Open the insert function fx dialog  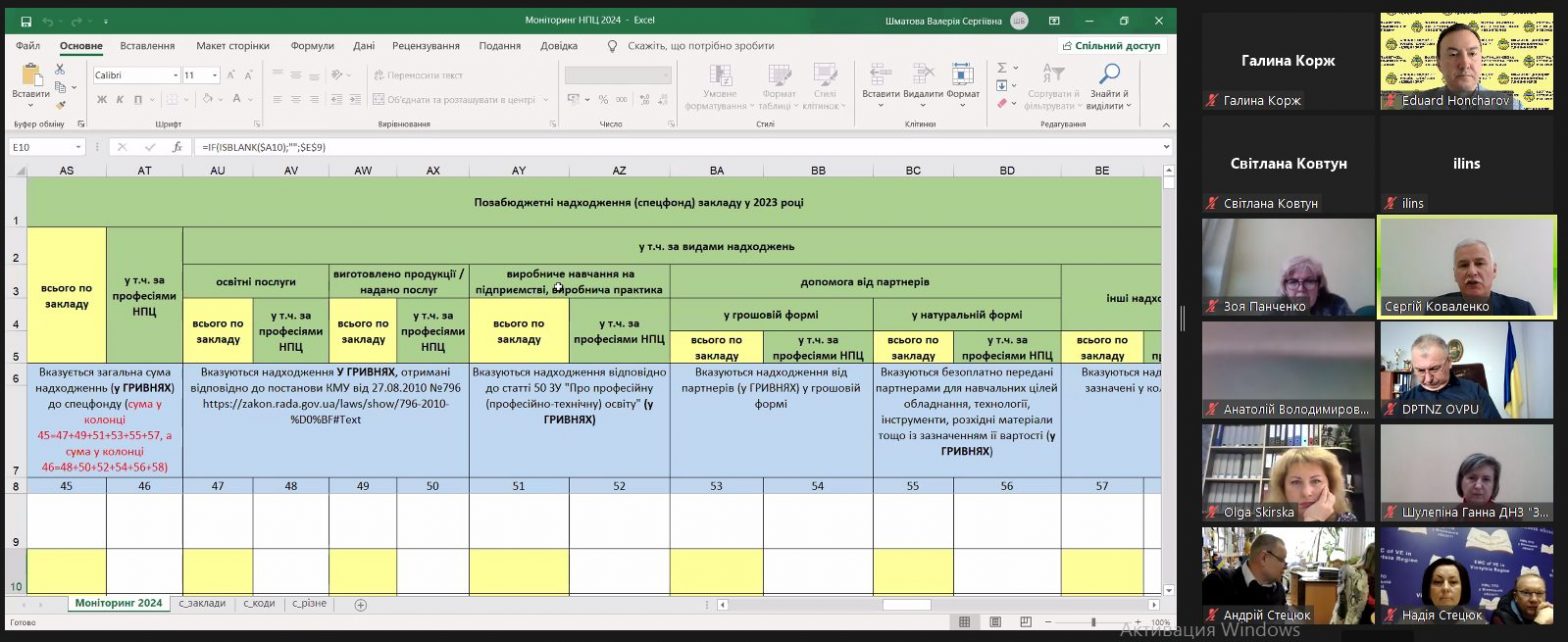pos(176,147)
